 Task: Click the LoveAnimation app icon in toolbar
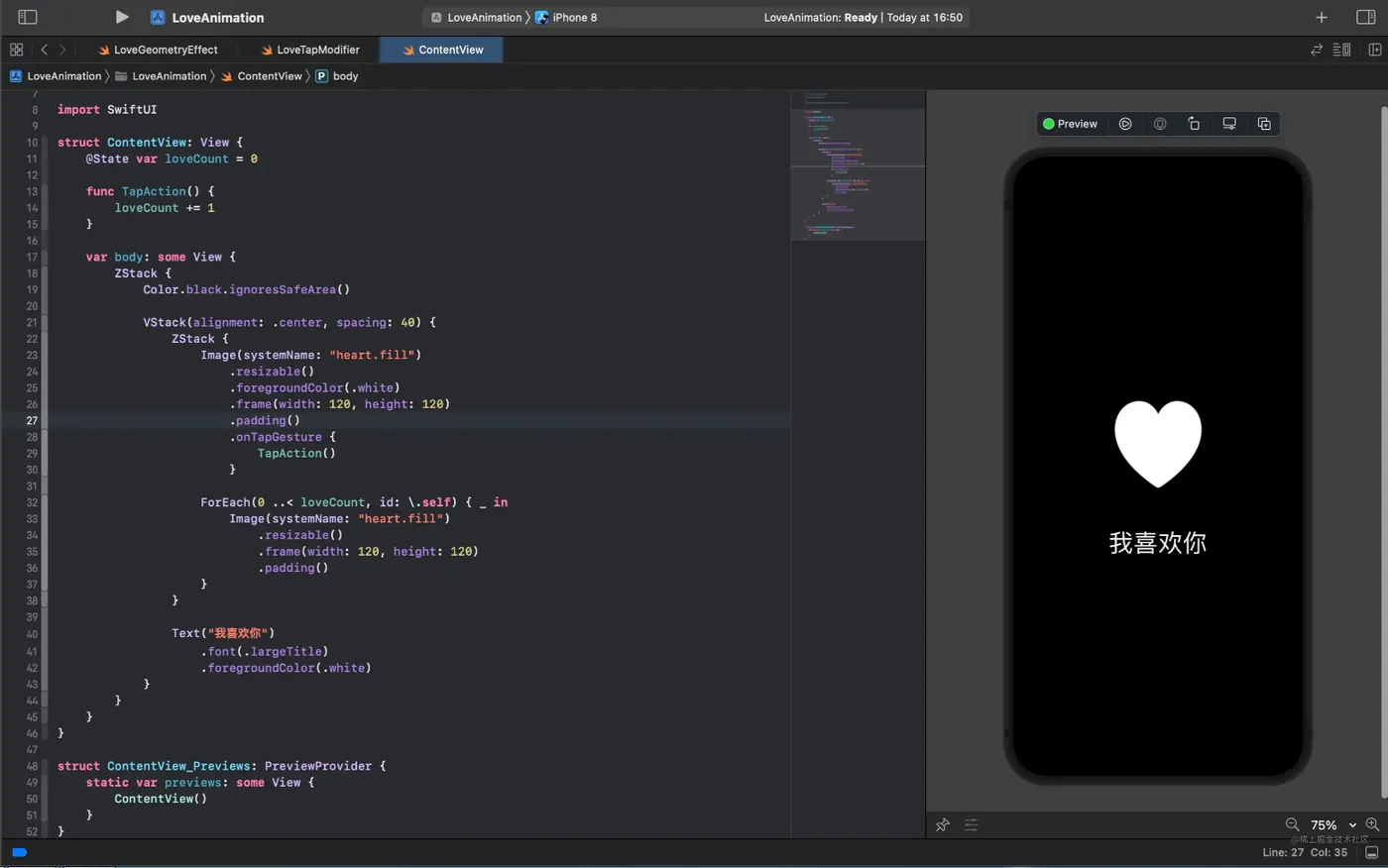pos(158,17)
